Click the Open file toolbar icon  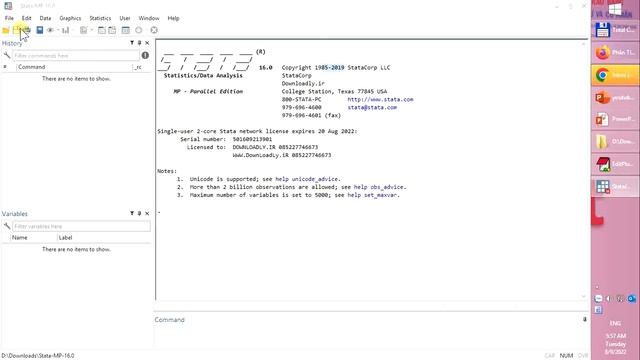tap(6, 30)
